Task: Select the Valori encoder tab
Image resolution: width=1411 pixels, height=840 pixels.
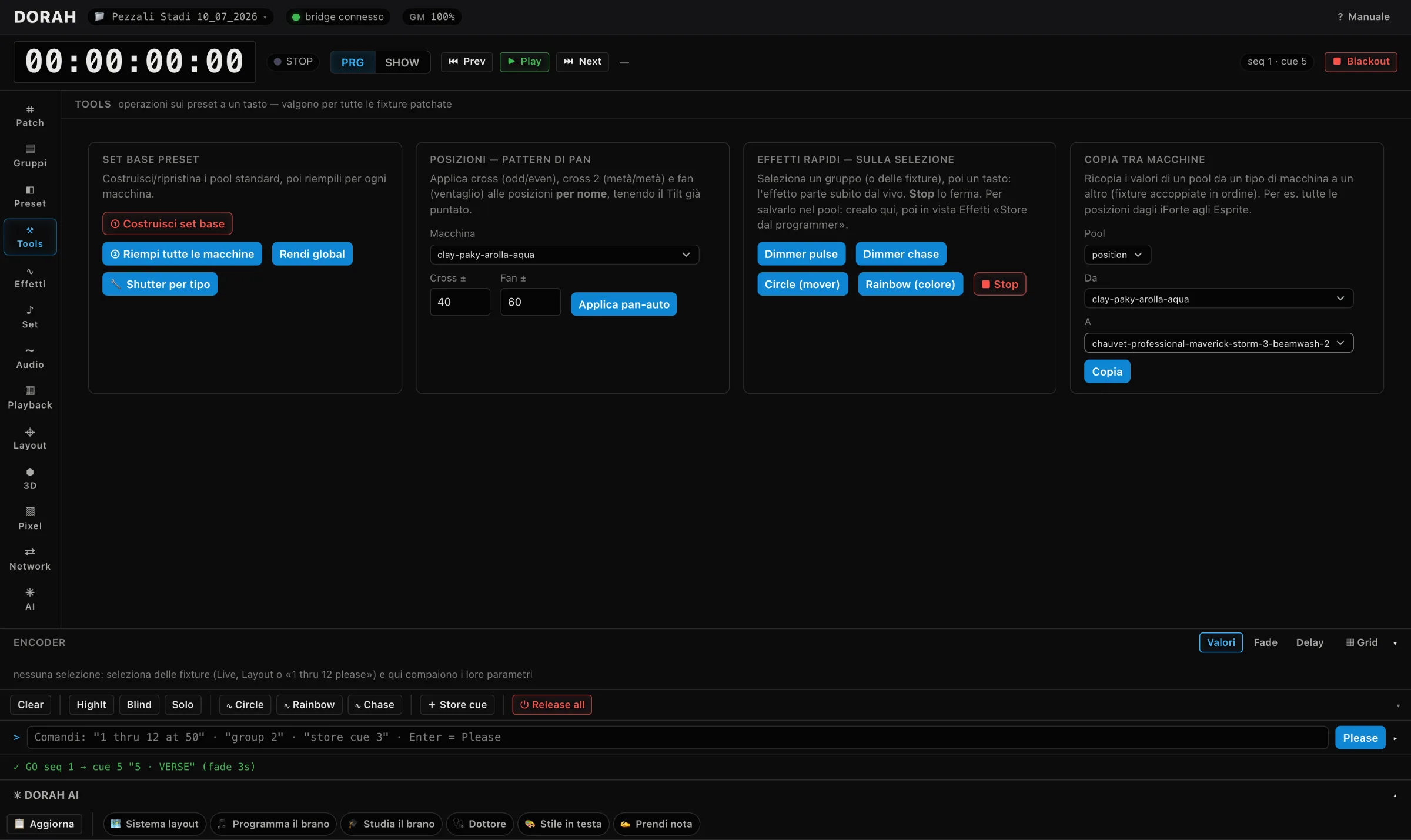Action: pos(1221,642)
